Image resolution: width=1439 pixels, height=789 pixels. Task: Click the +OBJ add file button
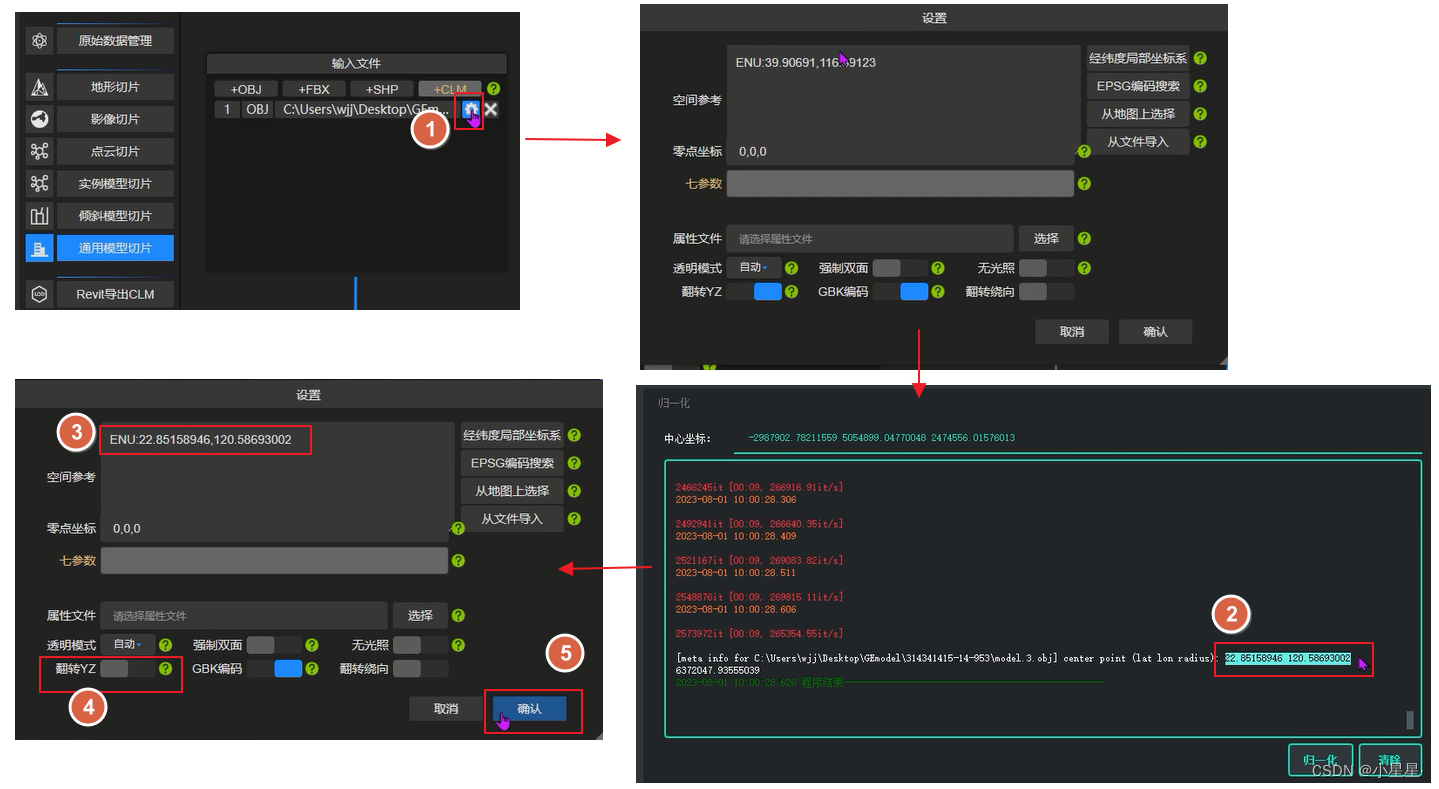point(246,89)
